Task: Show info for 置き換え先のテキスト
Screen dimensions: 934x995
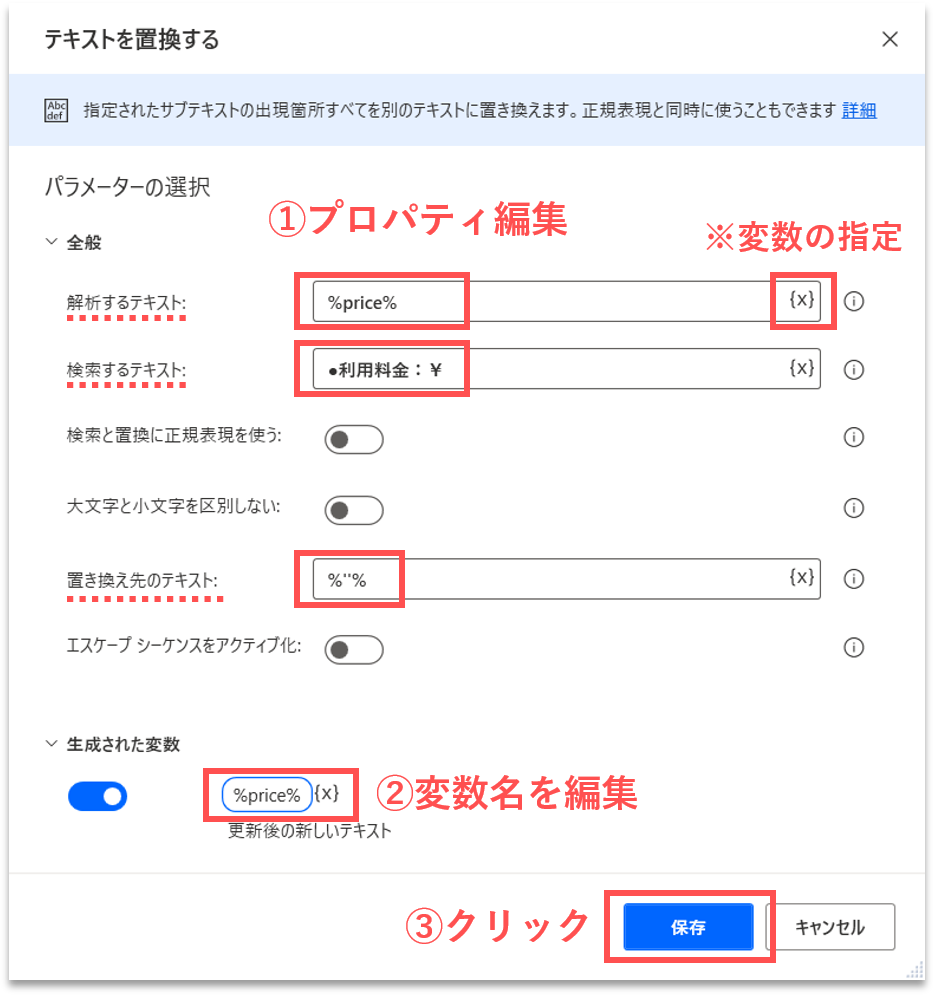Action: coord(853,579)
